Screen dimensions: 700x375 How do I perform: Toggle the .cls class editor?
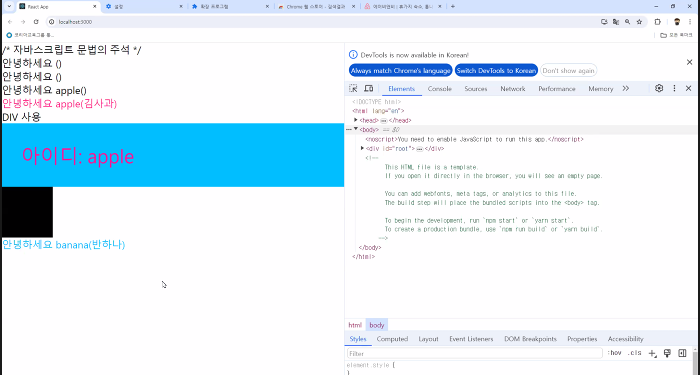click(x=634, y=353)
